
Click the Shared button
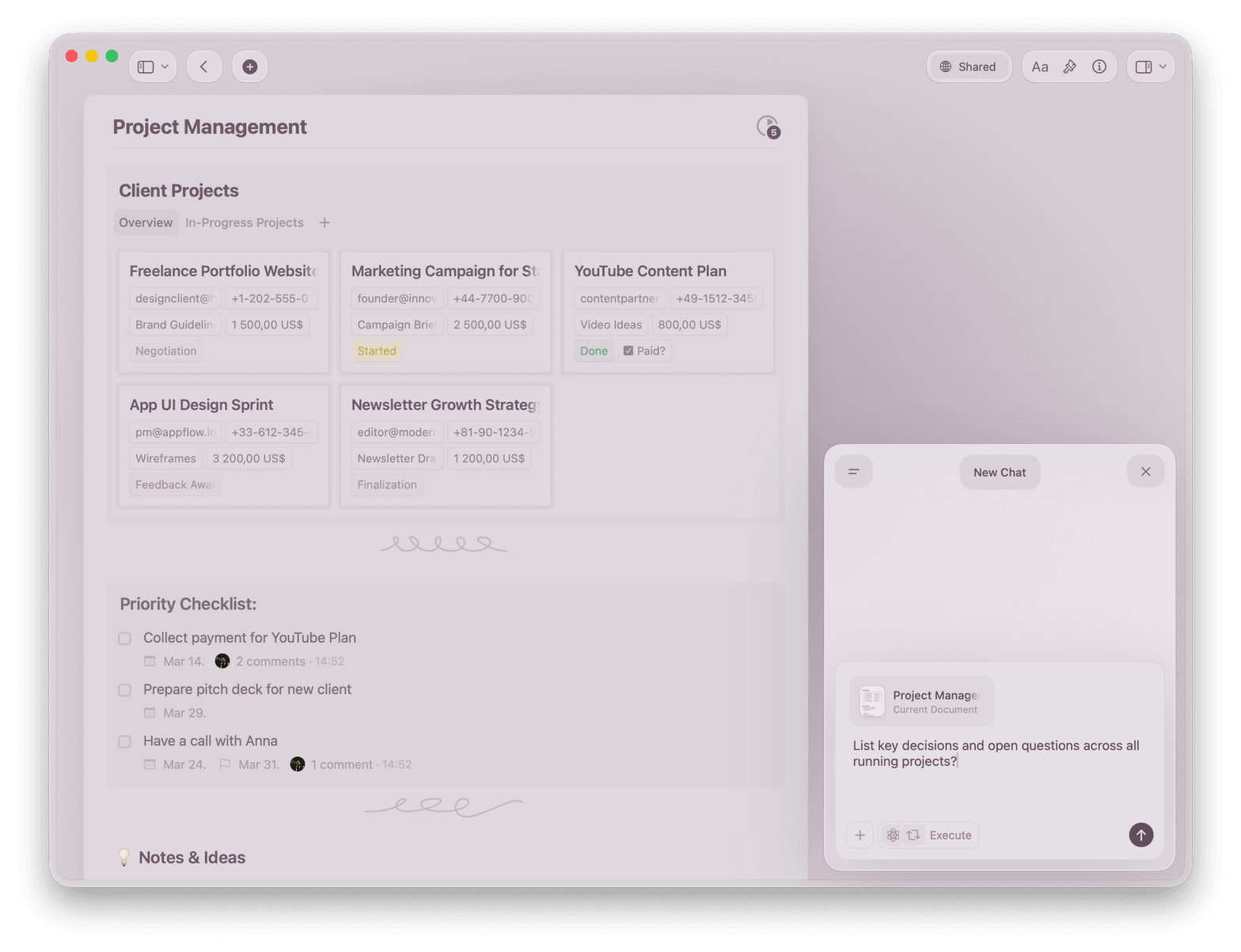(x=968, y=66)
